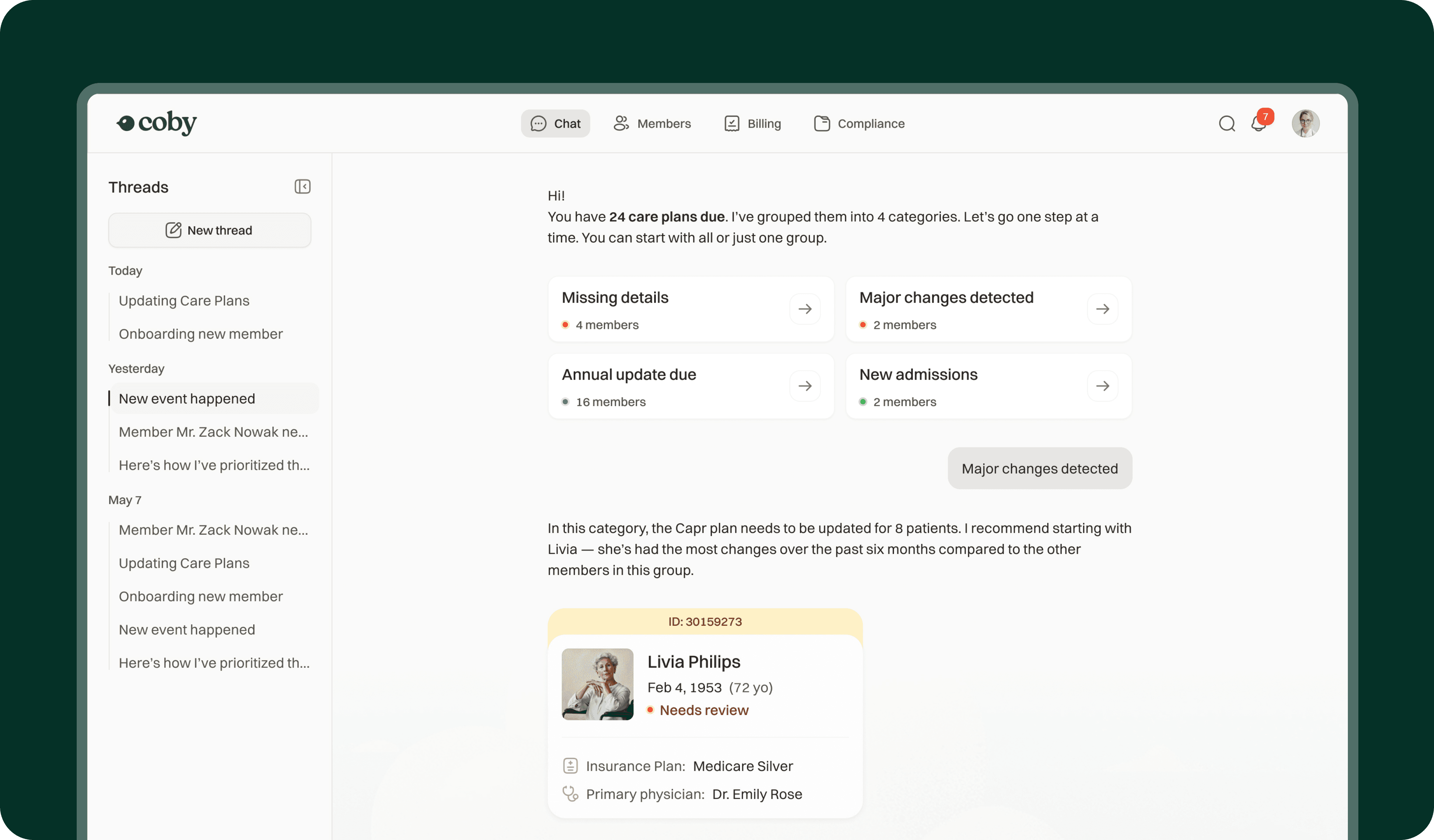1434x840 pixels.
Task: Open Livia Philips' profile photo thumbnail
Action: (x=597, y=684)
